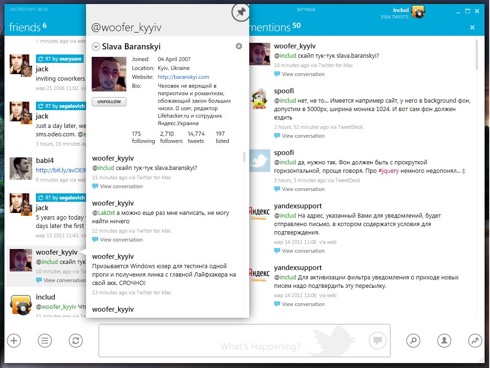490x368 pixels.
Task: Click the plus add column icon
Action: click(14, 341)
